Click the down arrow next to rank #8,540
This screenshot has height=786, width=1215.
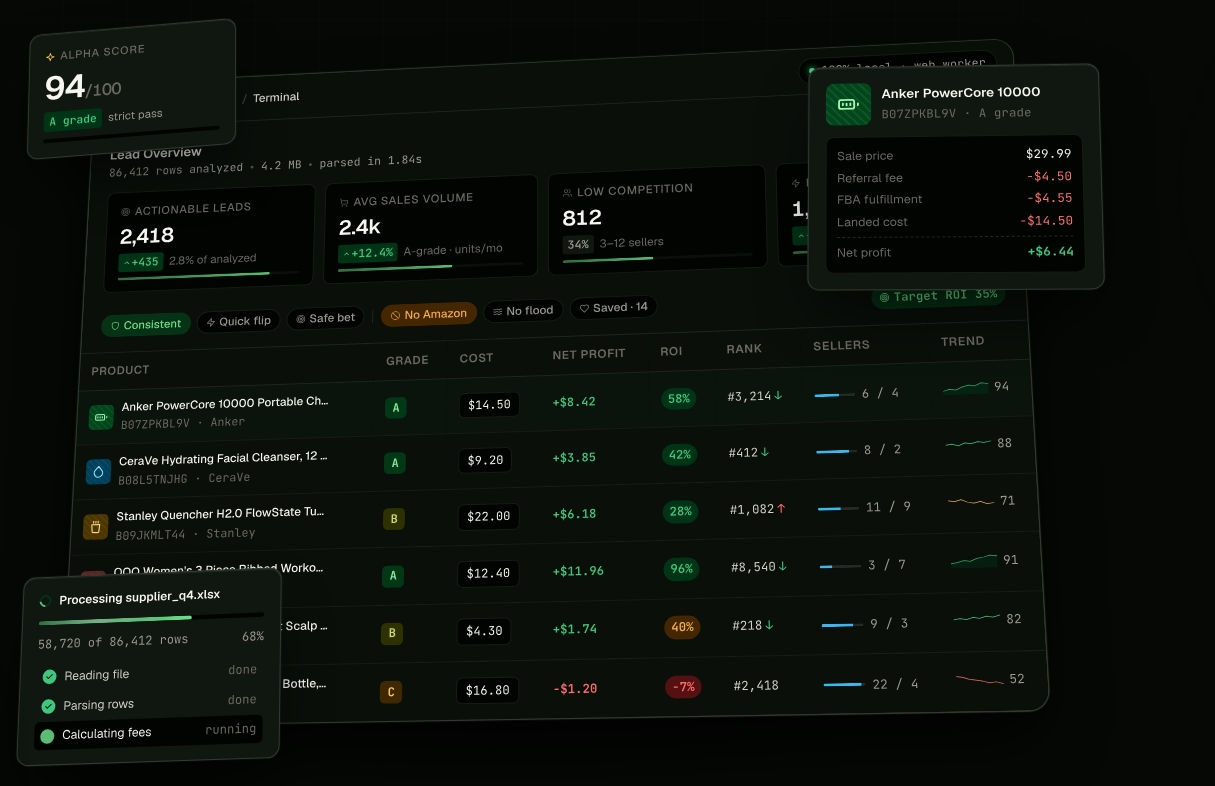[782, 566]
